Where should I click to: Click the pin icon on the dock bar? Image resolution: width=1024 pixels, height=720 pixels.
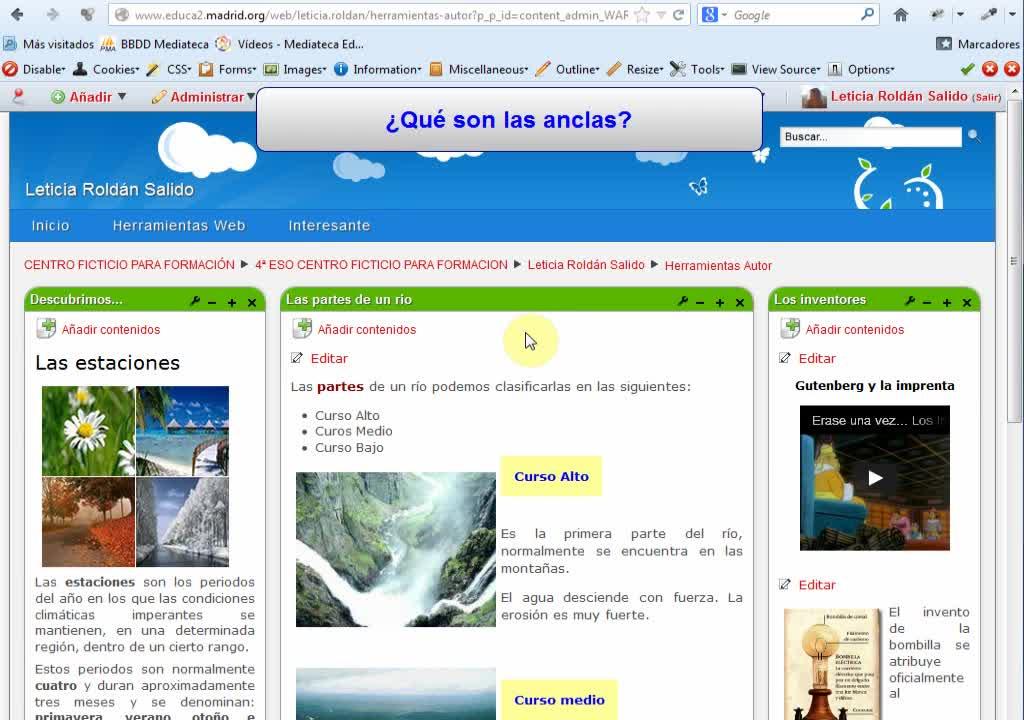coord(18,97)
